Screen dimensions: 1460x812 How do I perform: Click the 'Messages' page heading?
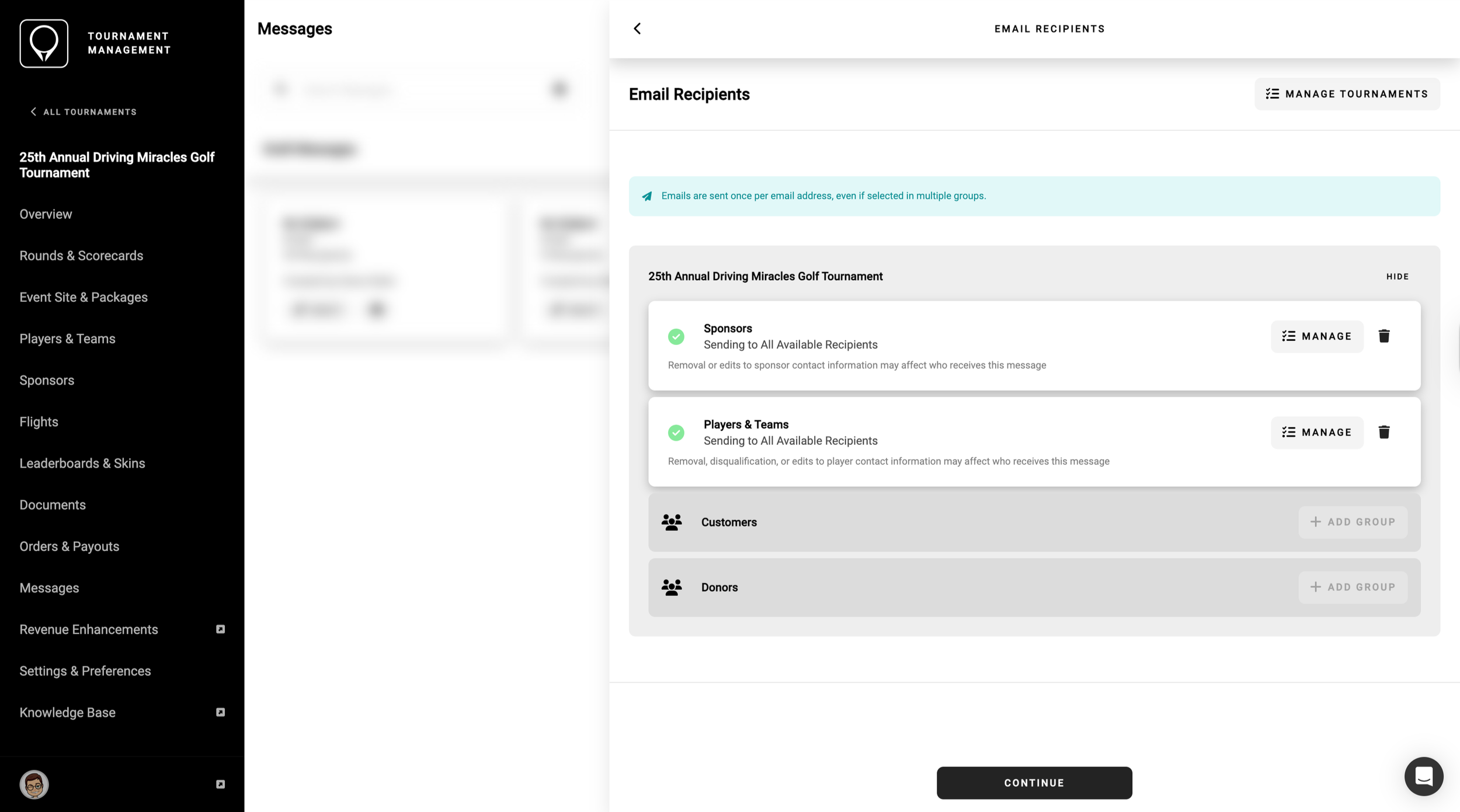tap(294, 29)
